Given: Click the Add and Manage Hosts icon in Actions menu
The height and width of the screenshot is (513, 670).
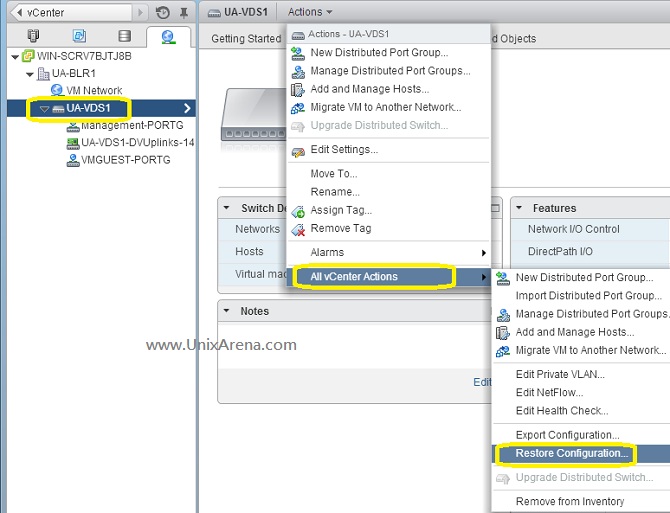Looking at the screenshot, I should pyautogui.click(x=298, y=90).
